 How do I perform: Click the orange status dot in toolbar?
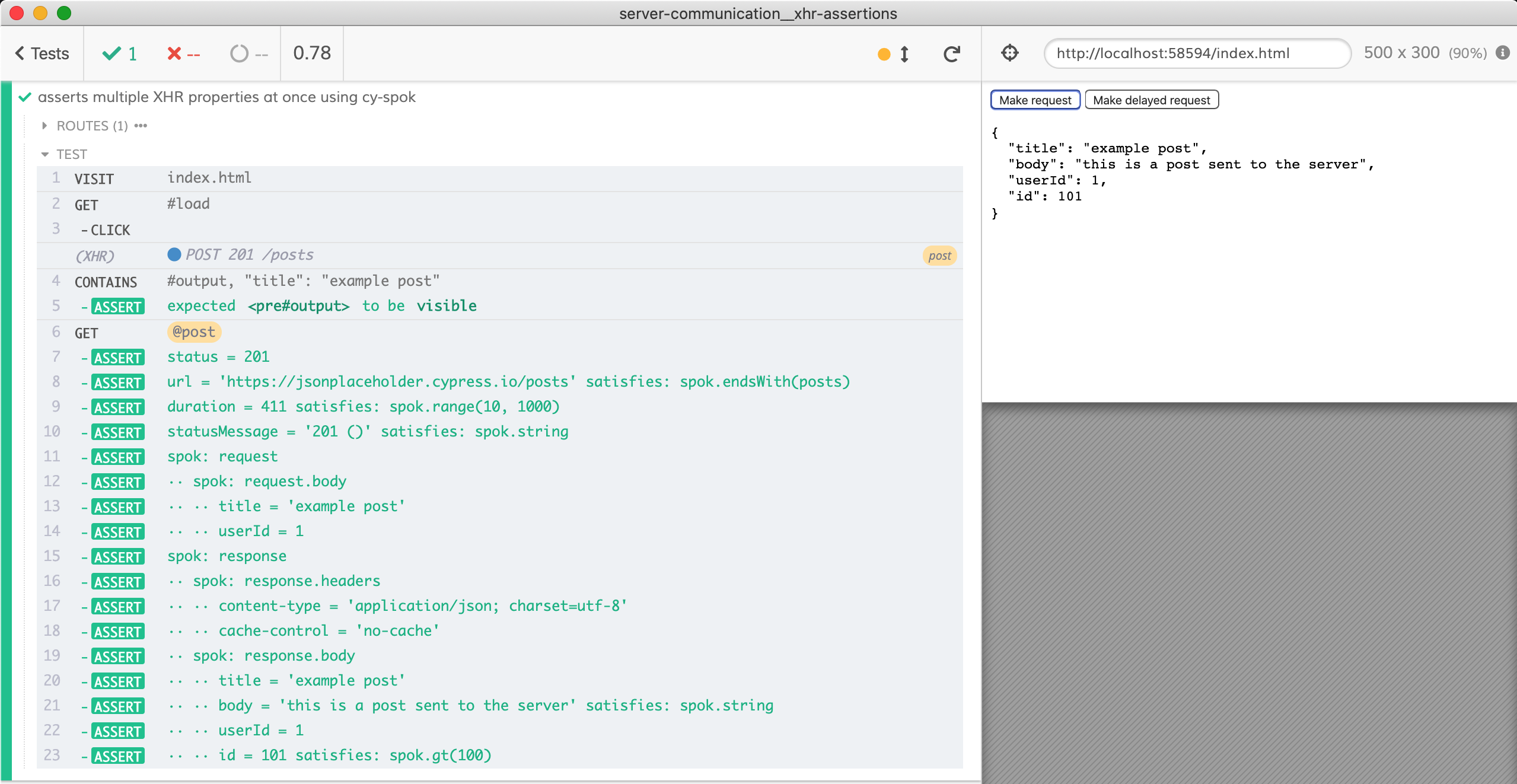(884, 55)
